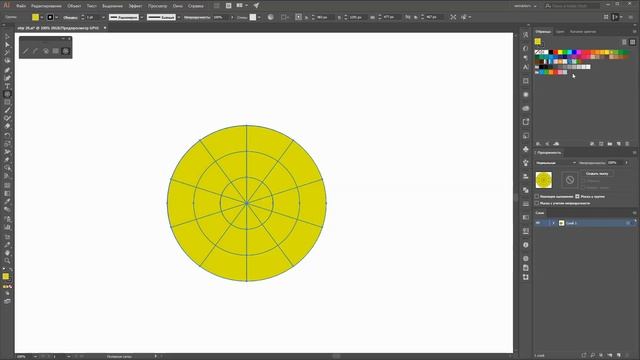This screenshot has width=640, height=360.
Task: Pick the black swatch in Swatches panel
Action: pos(551,52)
